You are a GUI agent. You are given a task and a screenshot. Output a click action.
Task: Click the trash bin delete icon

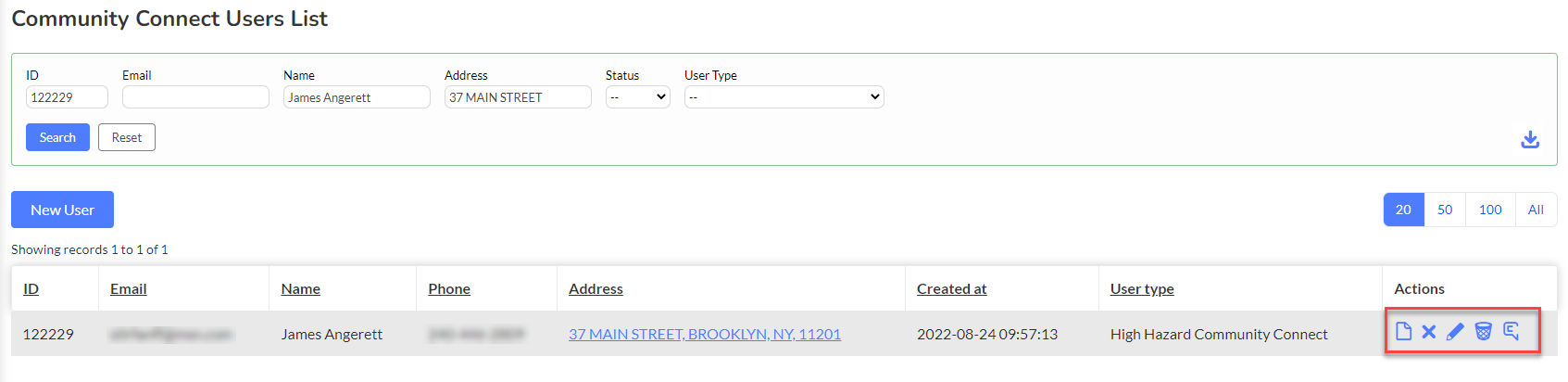click(1483, 331)
